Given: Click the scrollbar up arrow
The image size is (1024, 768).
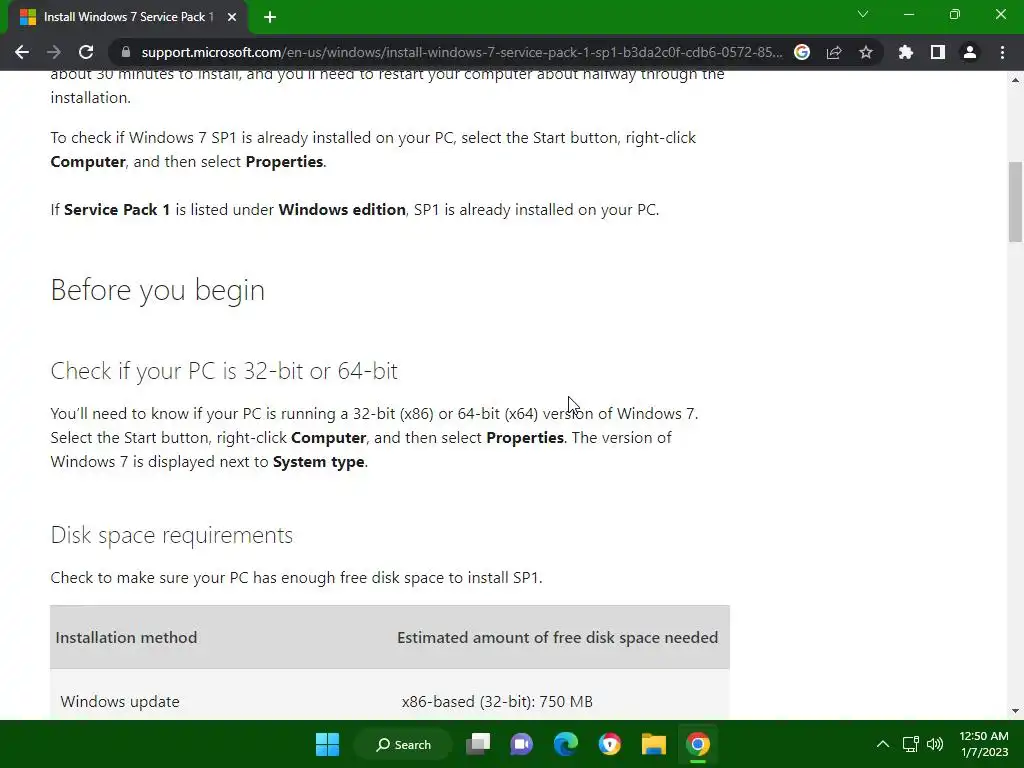Looking at the screenshot, I should tap(1015, 80).
